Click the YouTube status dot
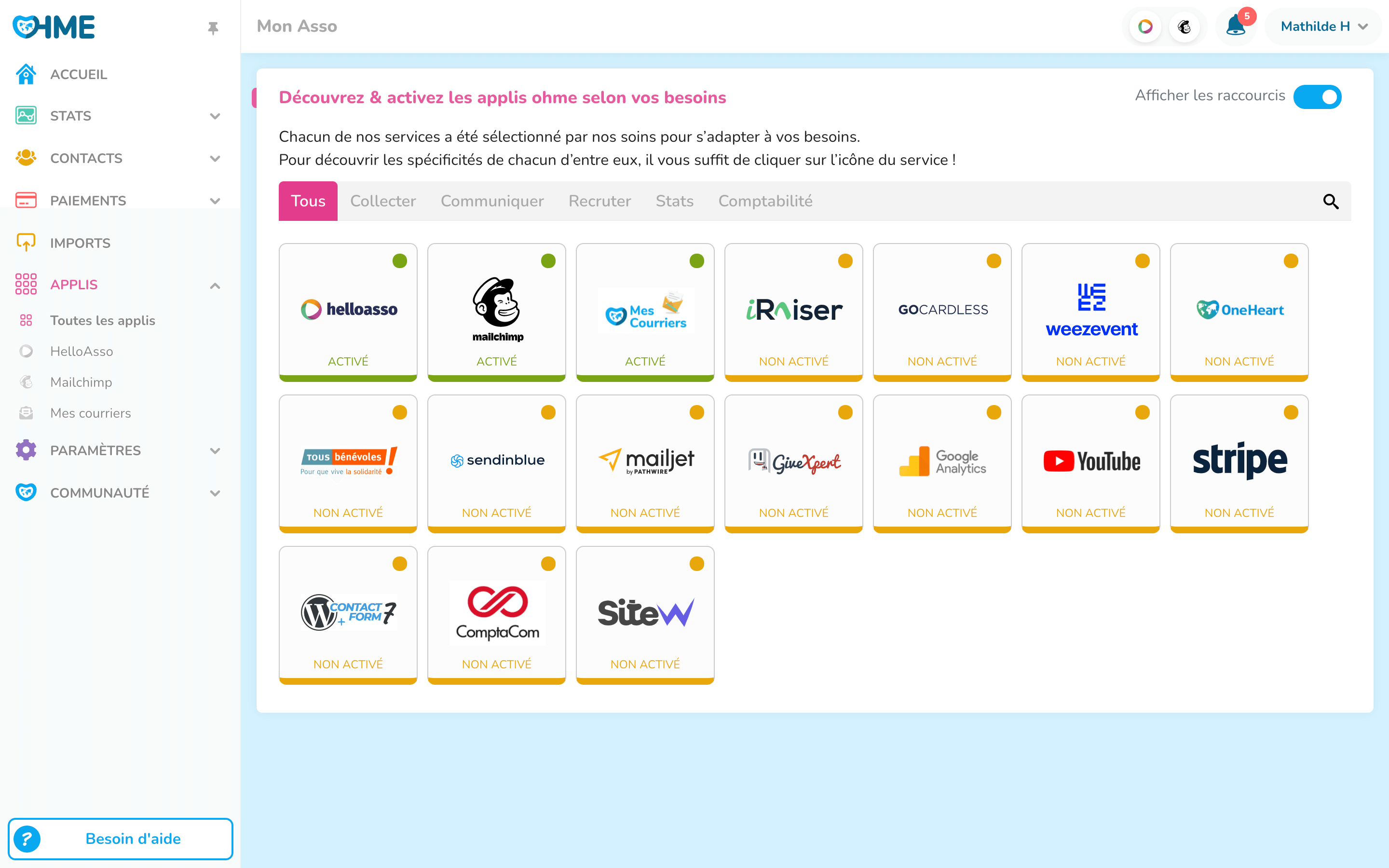This screenshot has width=1389, height=868. tap(1142, 412)
